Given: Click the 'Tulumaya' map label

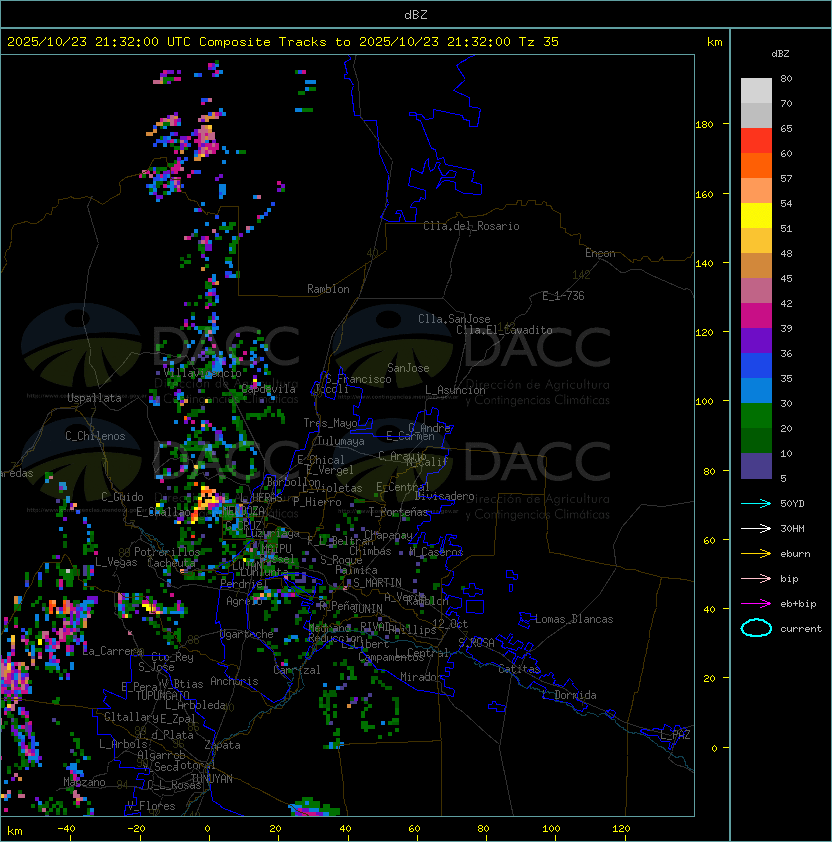Looking at the screenshot, I should point(341,441).
